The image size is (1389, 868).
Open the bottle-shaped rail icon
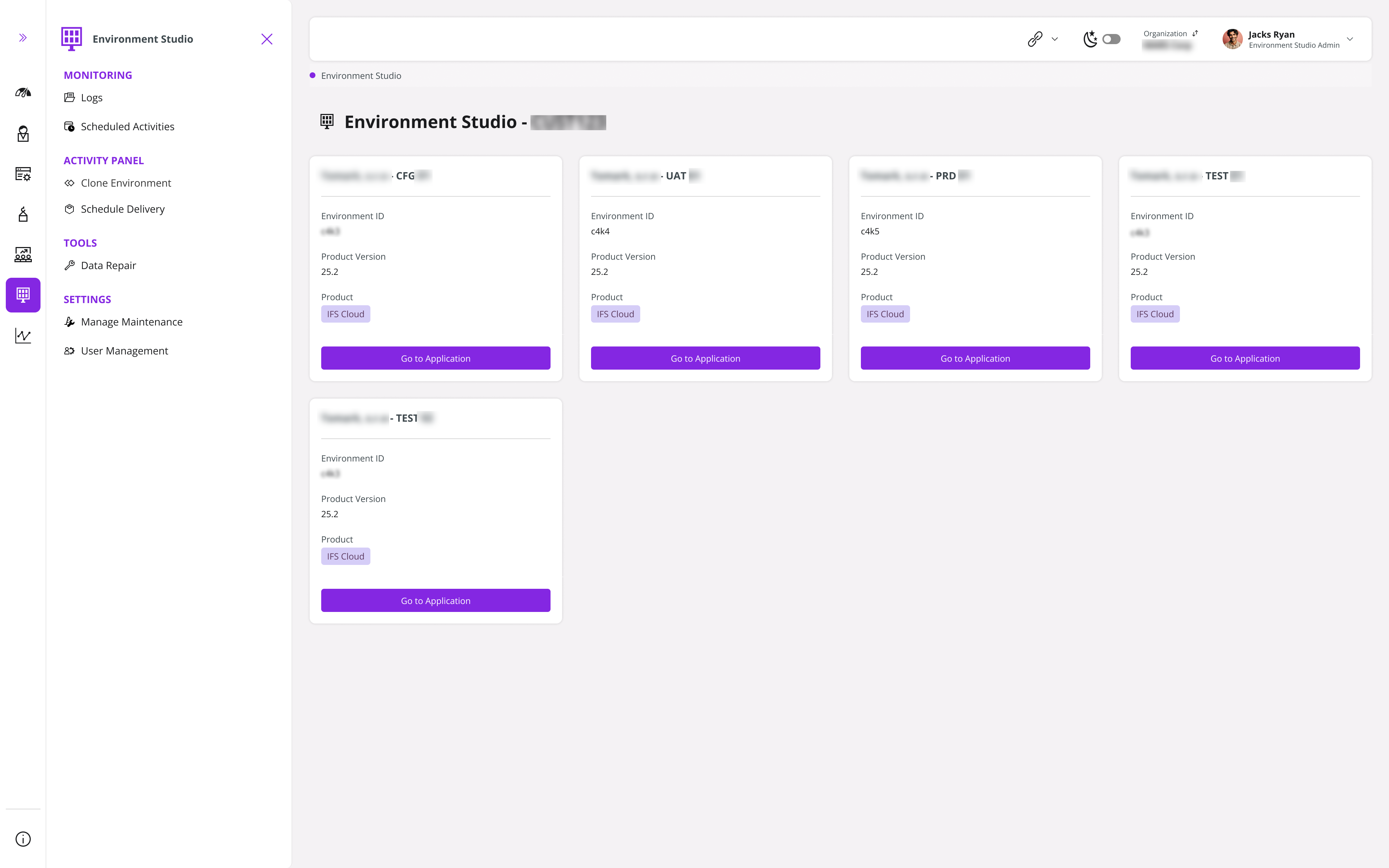(x=23, y=214)
